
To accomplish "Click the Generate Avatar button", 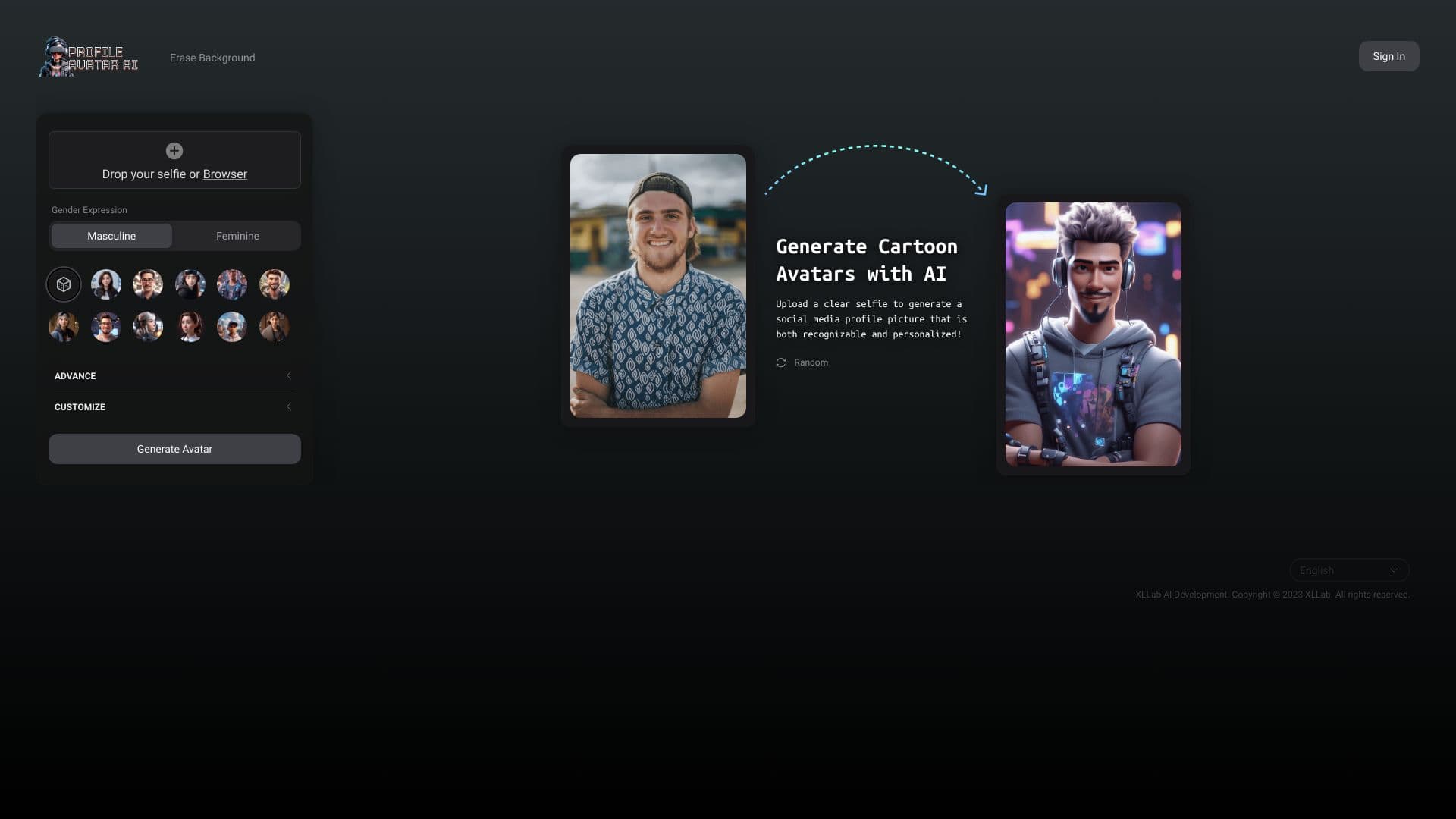I will click(174, 448).
